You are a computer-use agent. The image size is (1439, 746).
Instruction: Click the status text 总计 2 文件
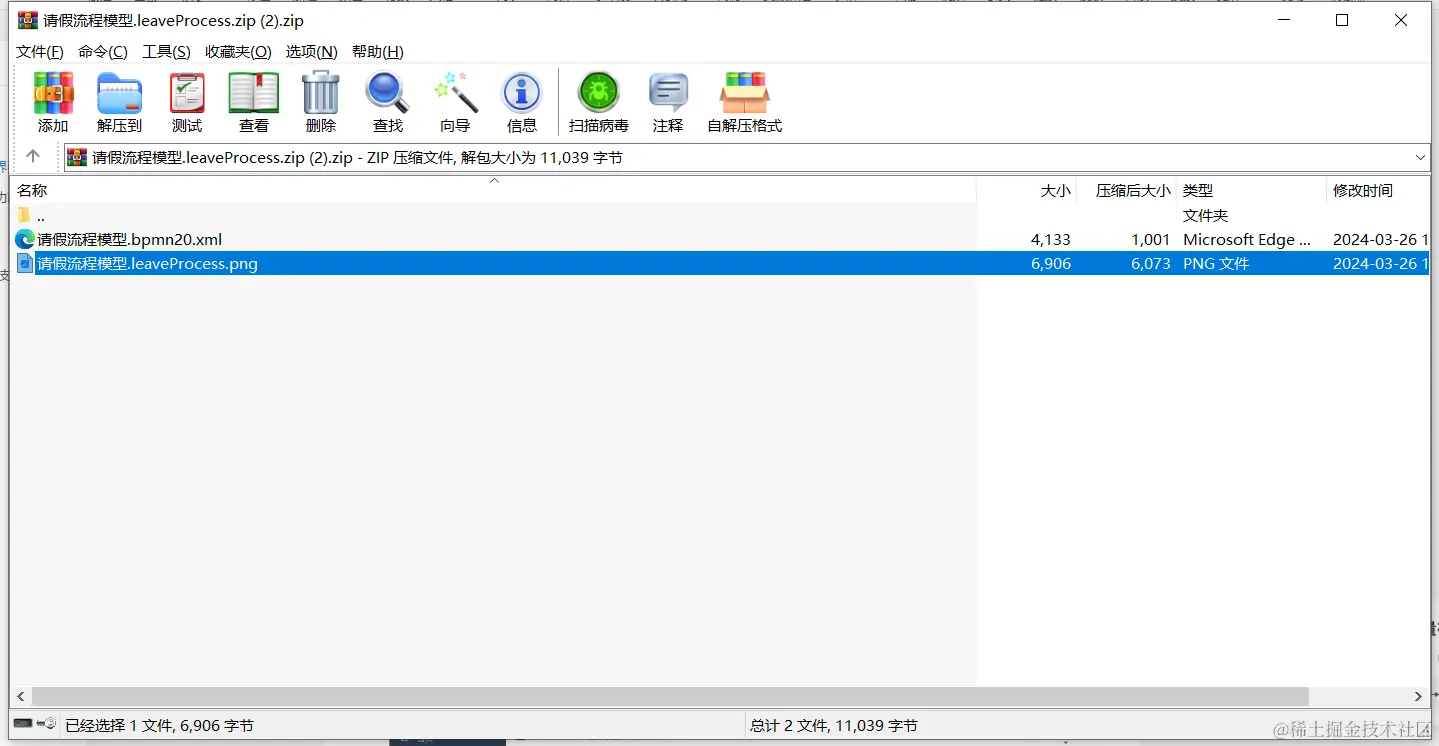[834, 726]
